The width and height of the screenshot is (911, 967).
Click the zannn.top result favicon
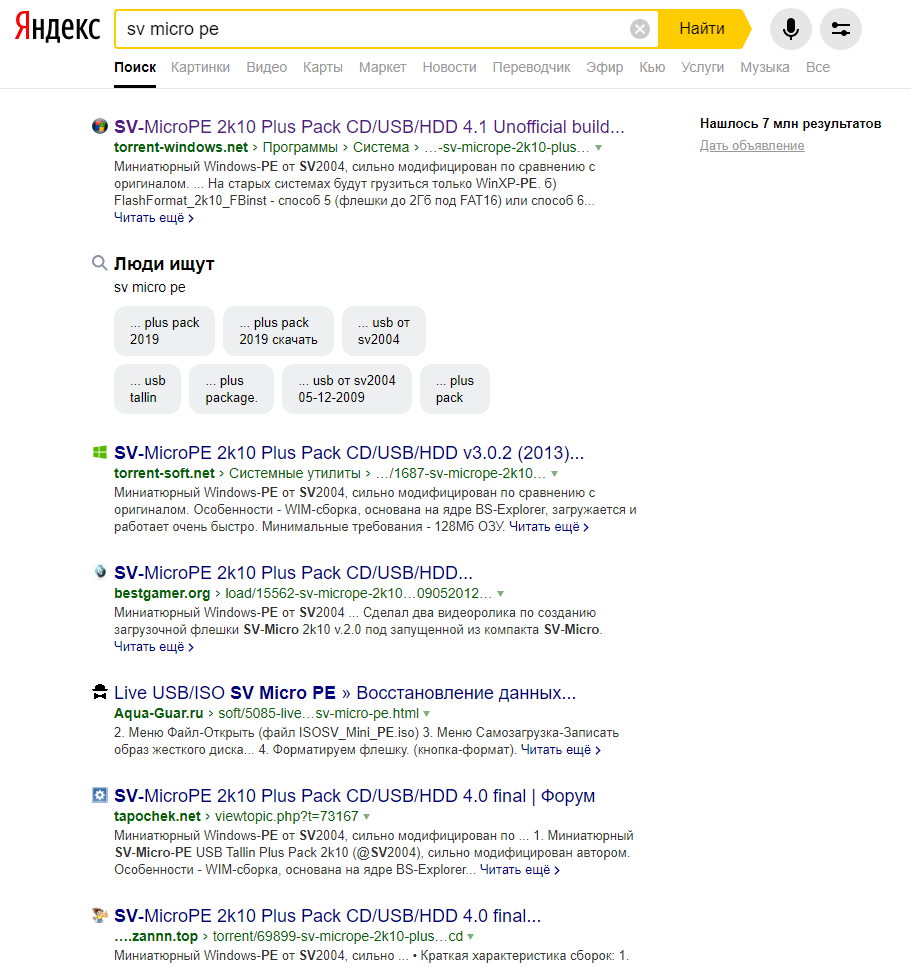(99, 915)
